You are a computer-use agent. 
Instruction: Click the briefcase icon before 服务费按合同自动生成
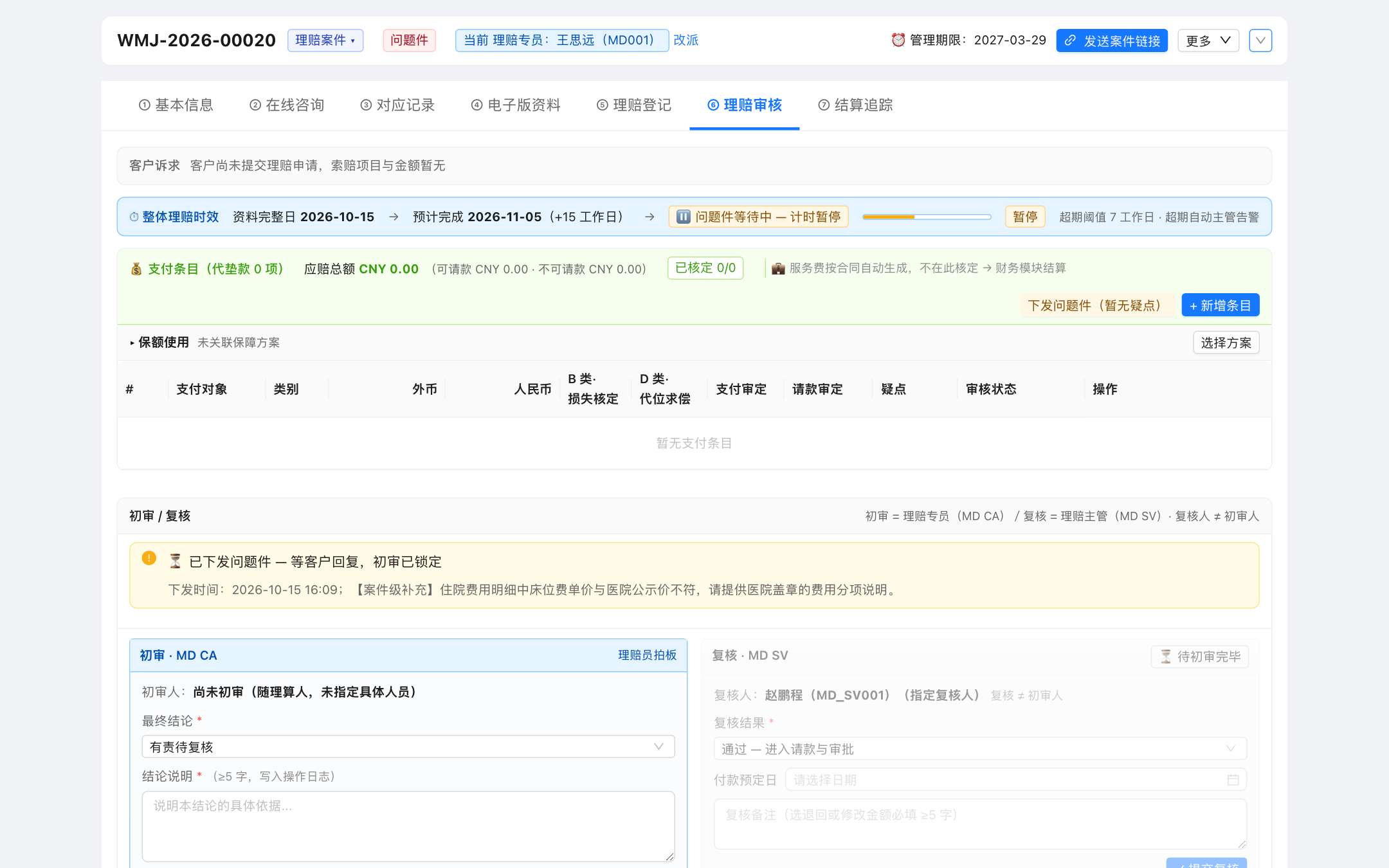[778, 268]
